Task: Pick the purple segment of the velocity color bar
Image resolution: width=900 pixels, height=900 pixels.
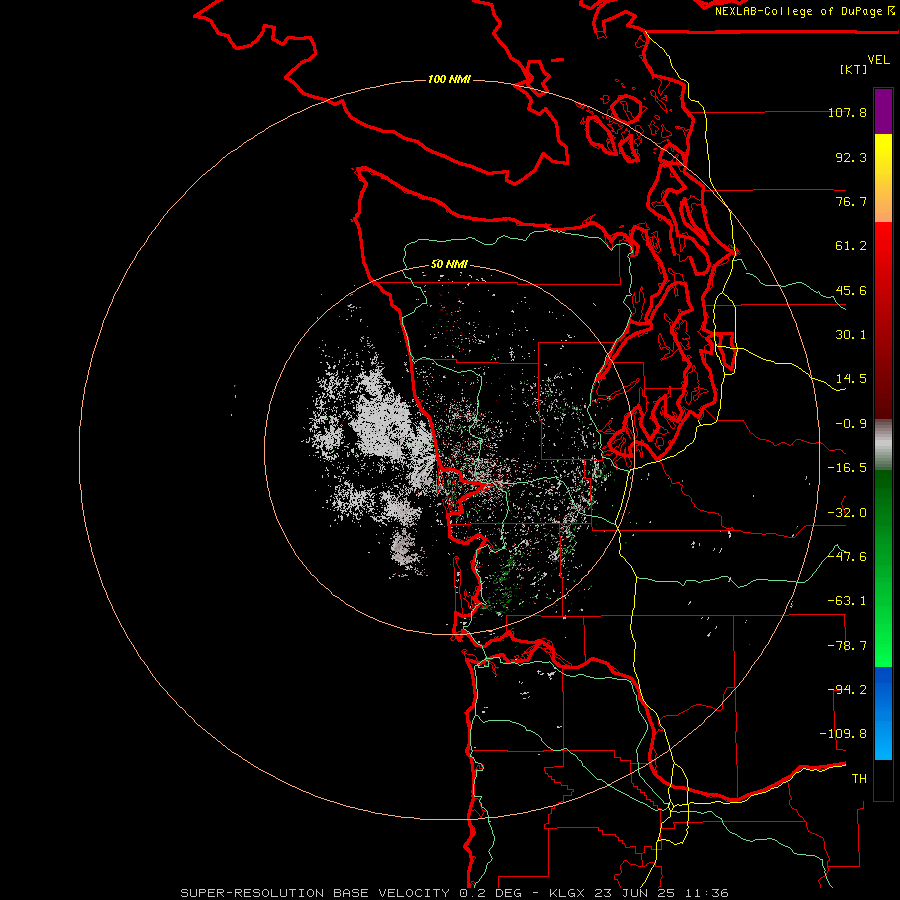Action: point(883,111)
